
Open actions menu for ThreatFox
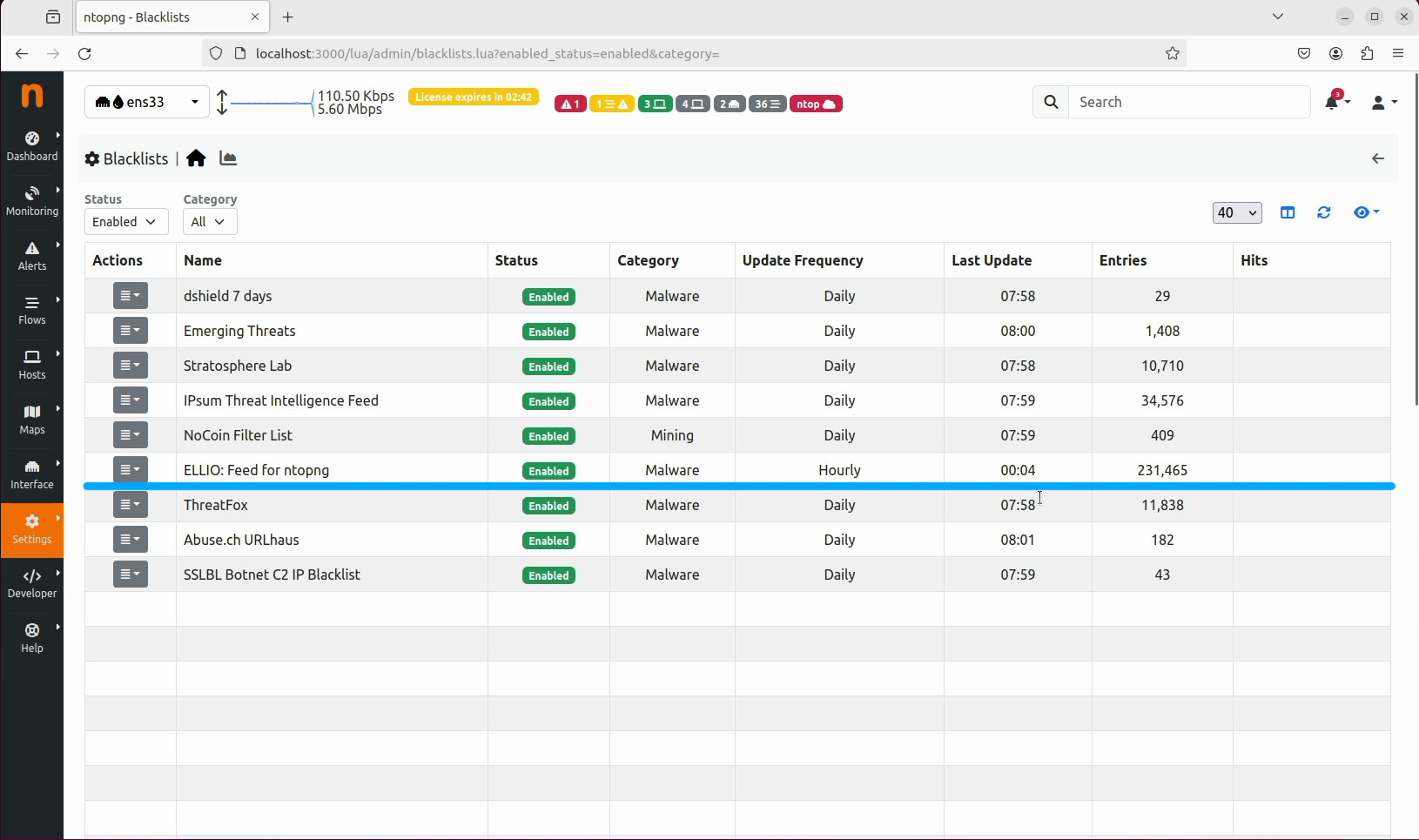131,505
